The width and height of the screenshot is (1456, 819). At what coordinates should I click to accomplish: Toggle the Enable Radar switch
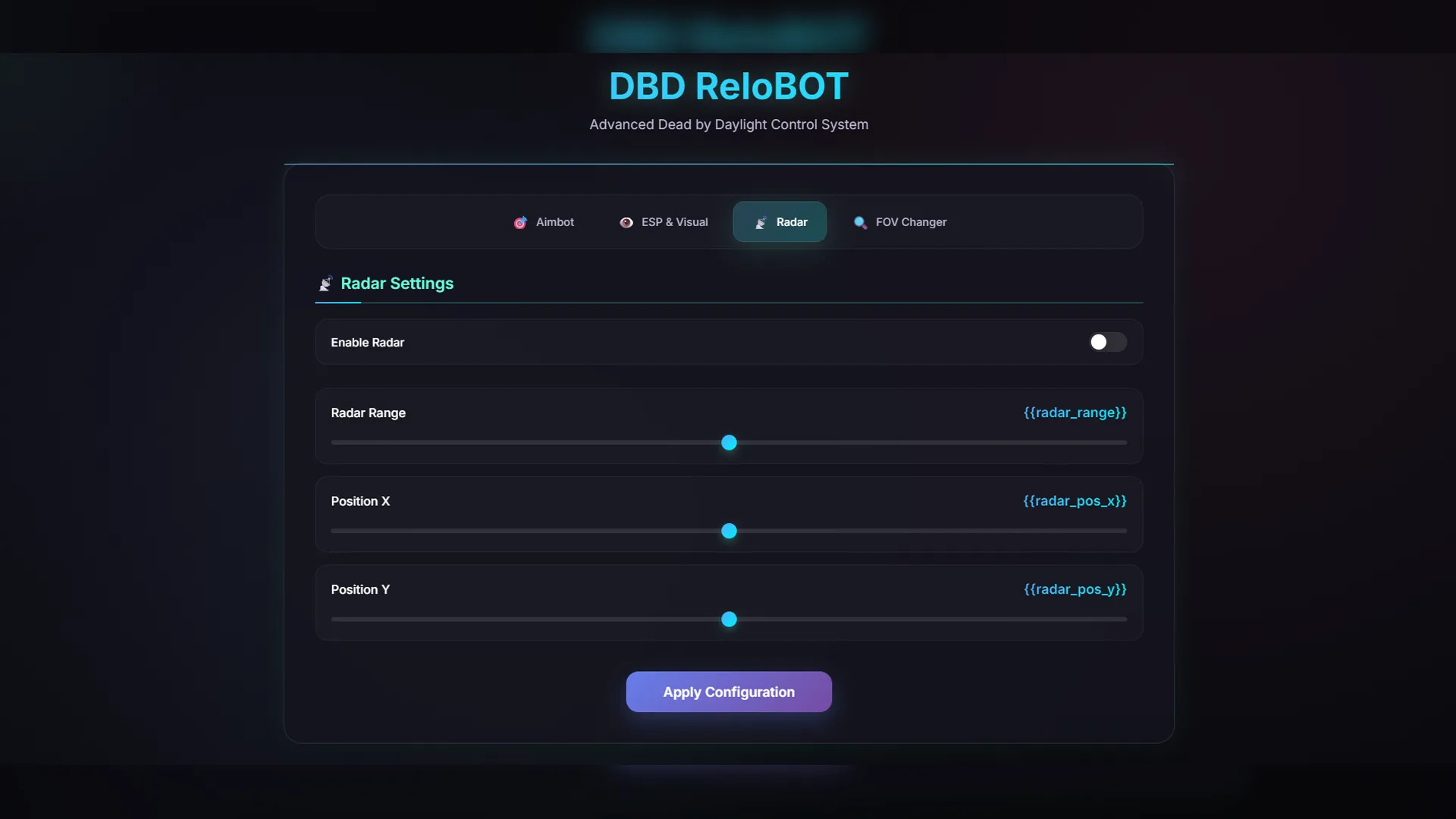click(x=1107, y=342)
